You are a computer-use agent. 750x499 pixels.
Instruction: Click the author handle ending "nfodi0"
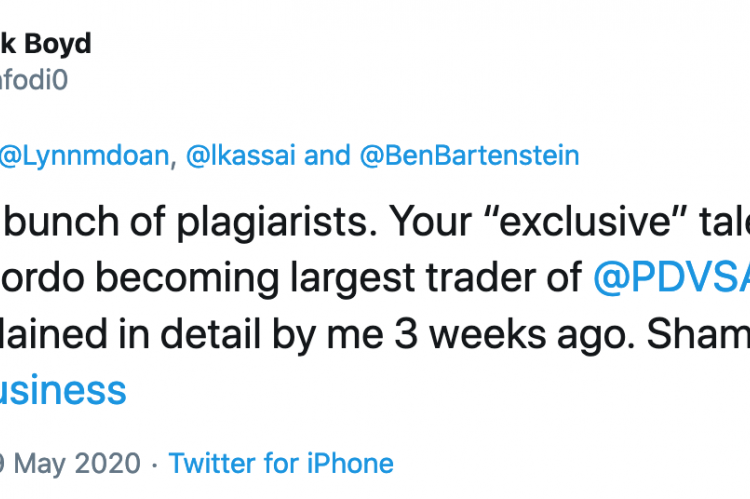(x=33, y=80)
